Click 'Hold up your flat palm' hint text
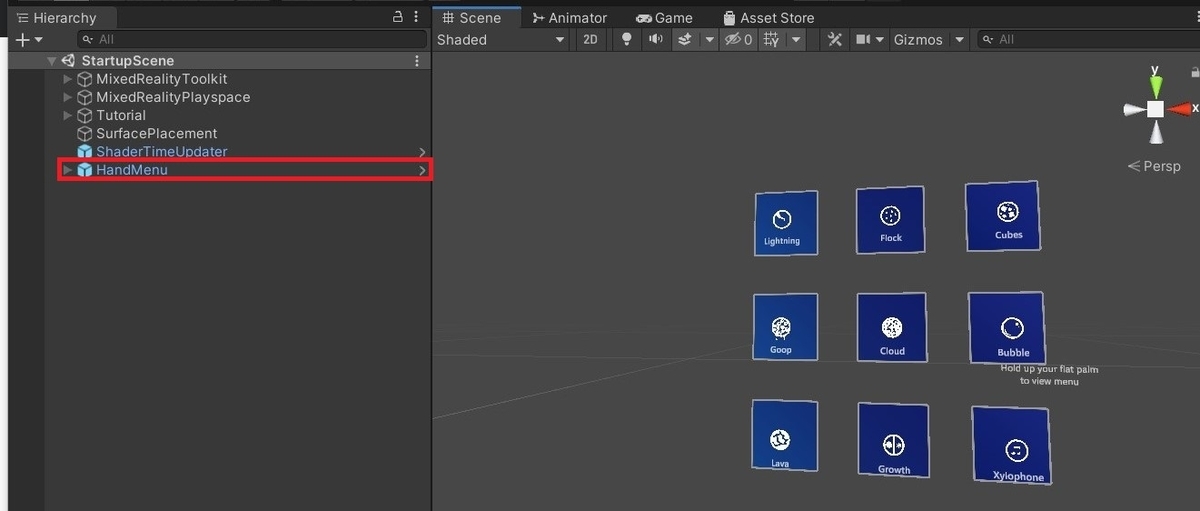 pyautogui.click(x=1049, y=374)
